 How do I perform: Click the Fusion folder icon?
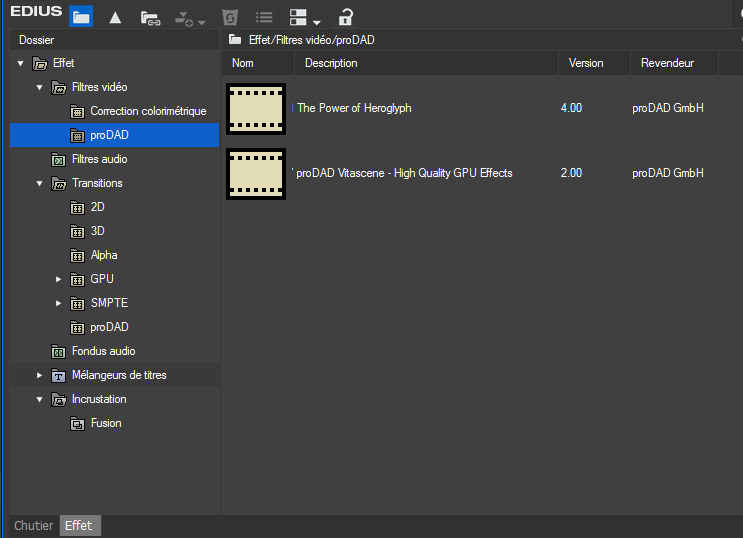coord(77,424)
